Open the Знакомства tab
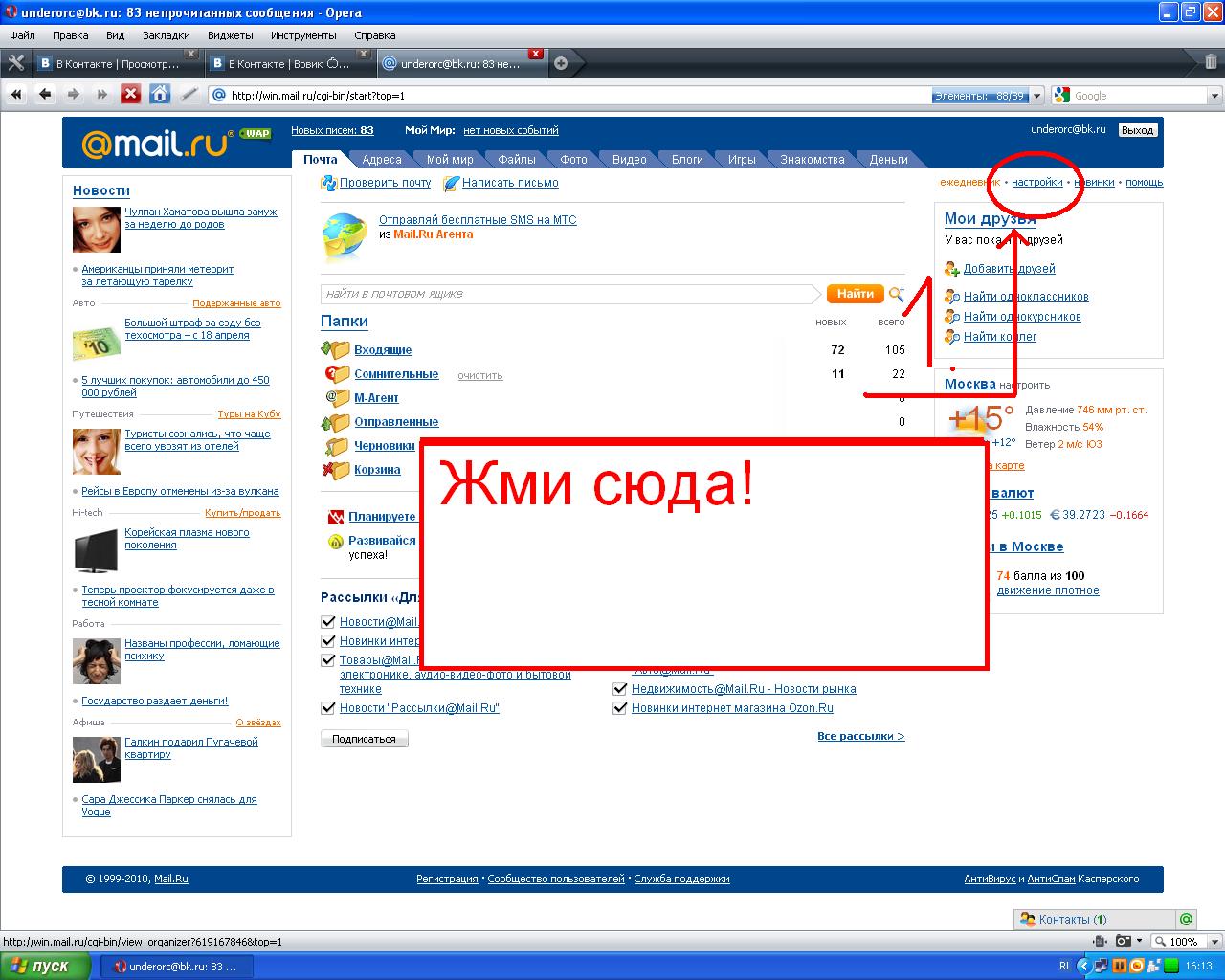 click(812, 160)
